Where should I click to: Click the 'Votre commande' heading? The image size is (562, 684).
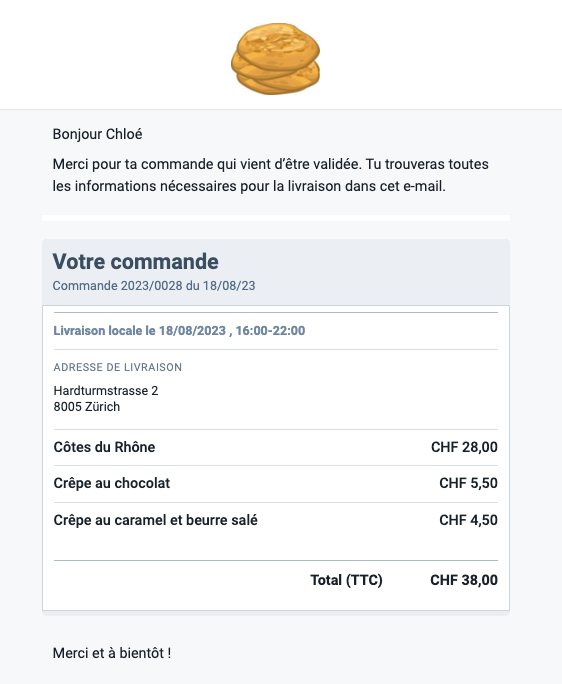[x=135, y=262]
